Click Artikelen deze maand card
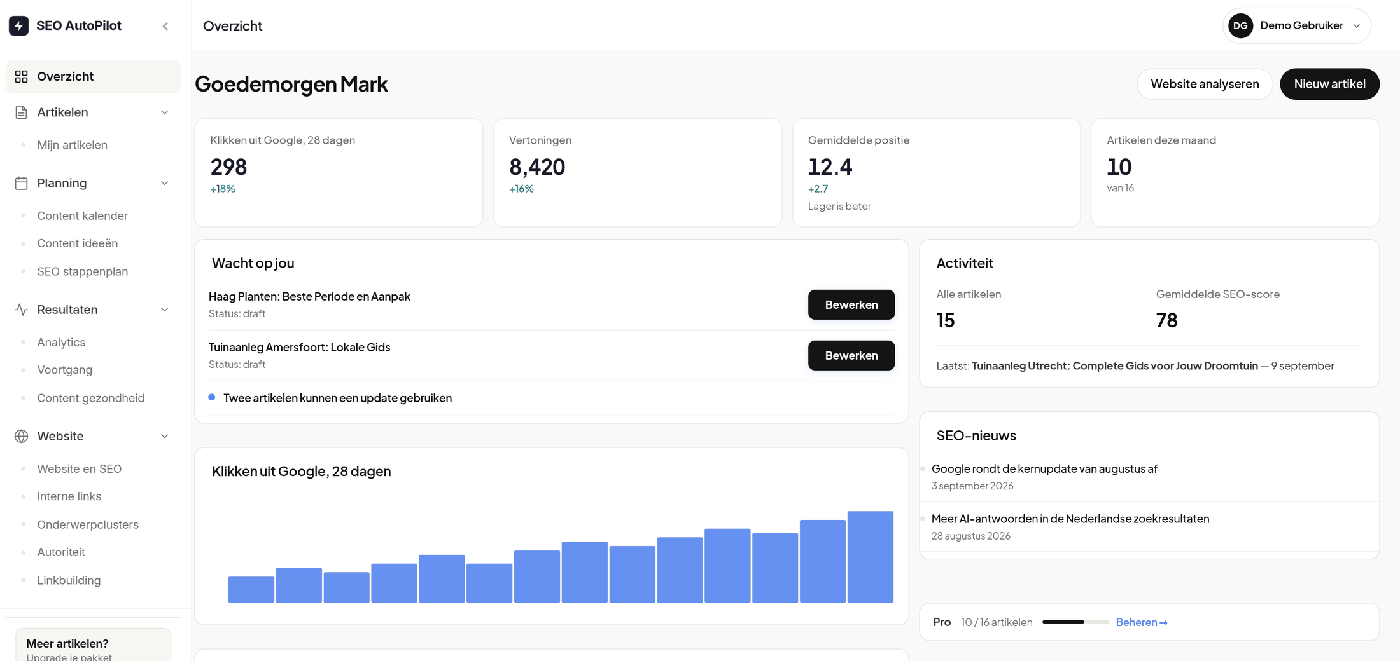The image size is (1400, 661). point(1235,173)
